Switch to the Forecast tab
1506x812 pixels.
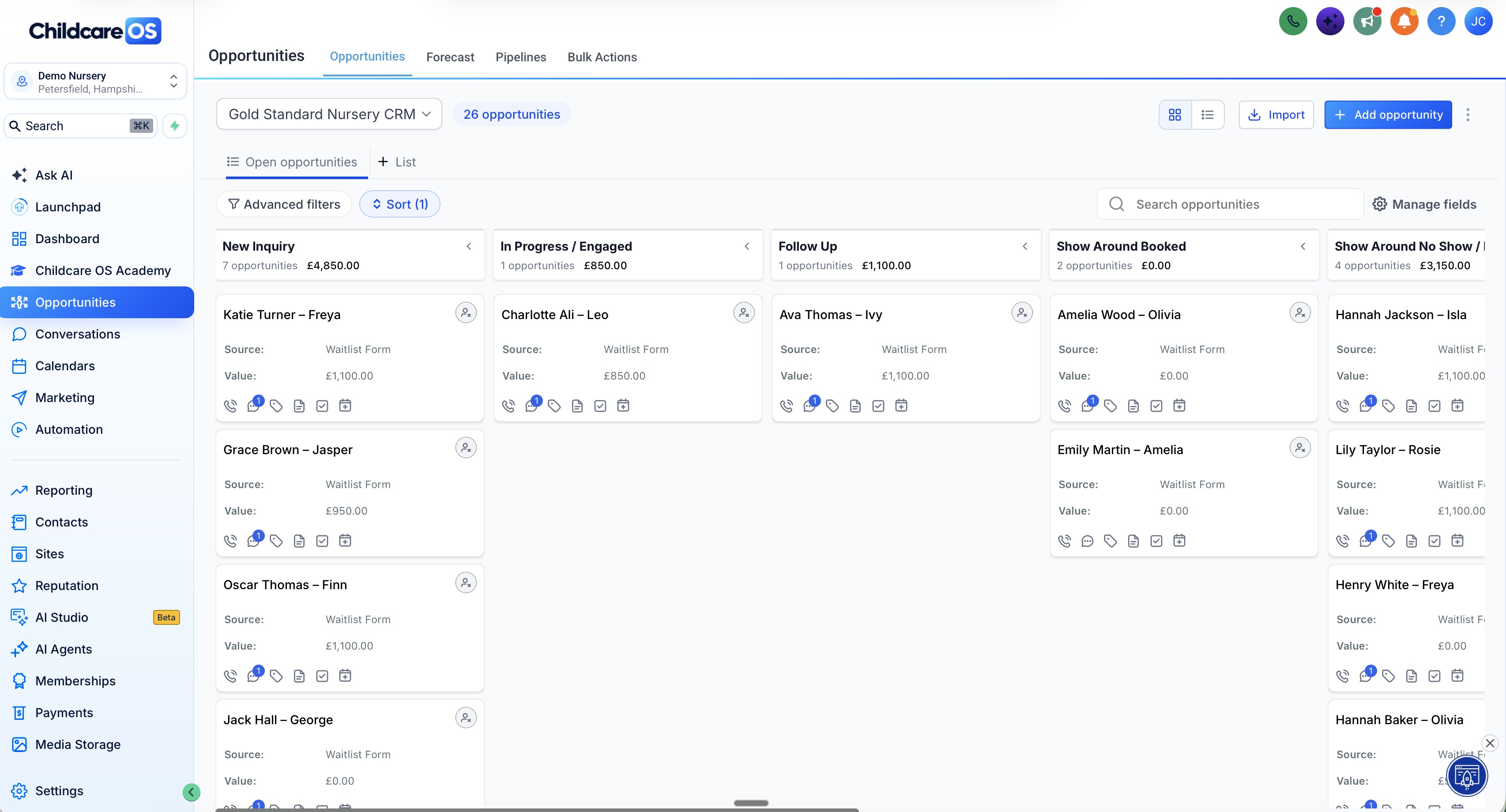pos(450,56)
